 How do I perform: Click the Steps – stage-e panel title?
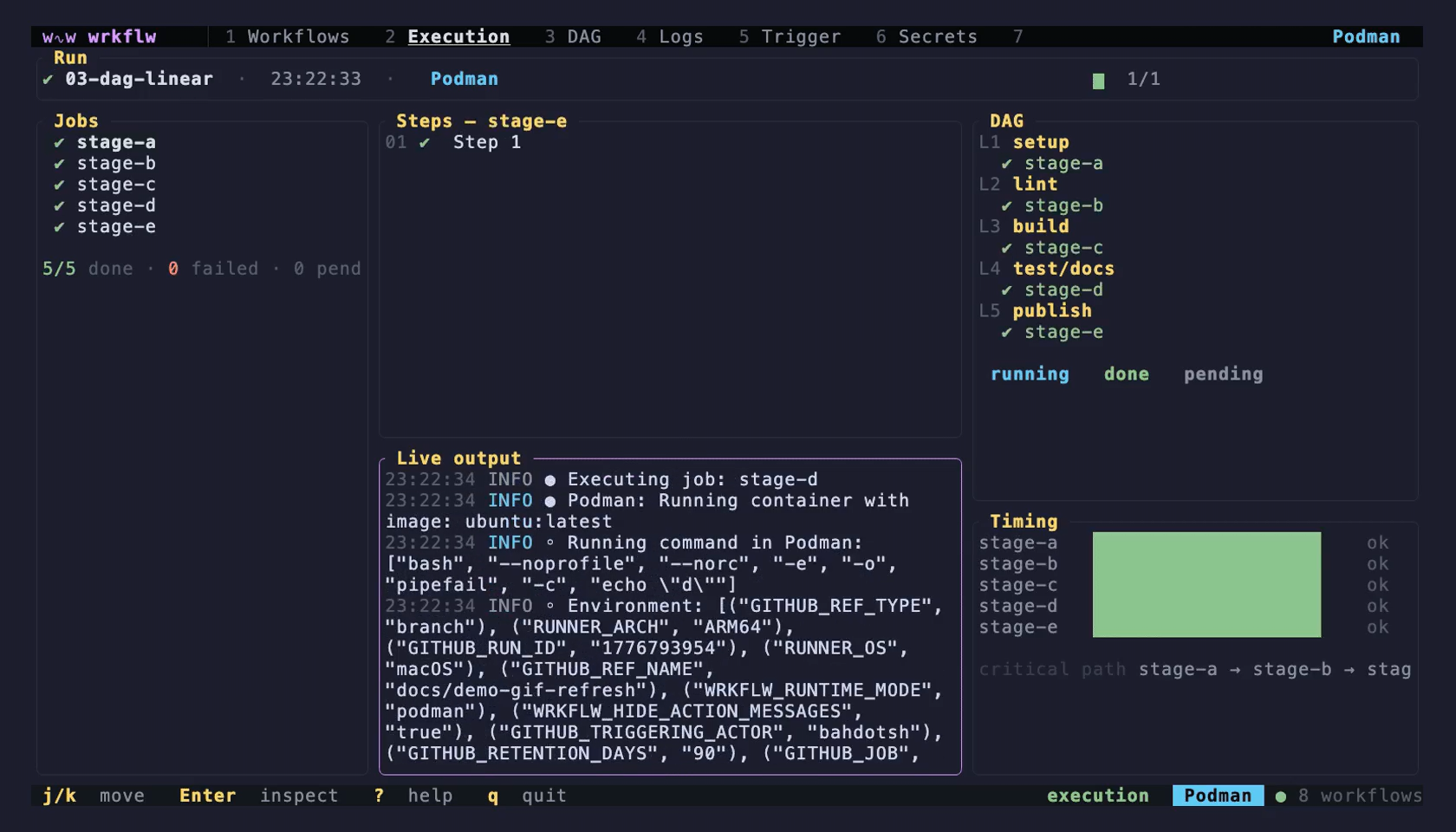point(481,121)
